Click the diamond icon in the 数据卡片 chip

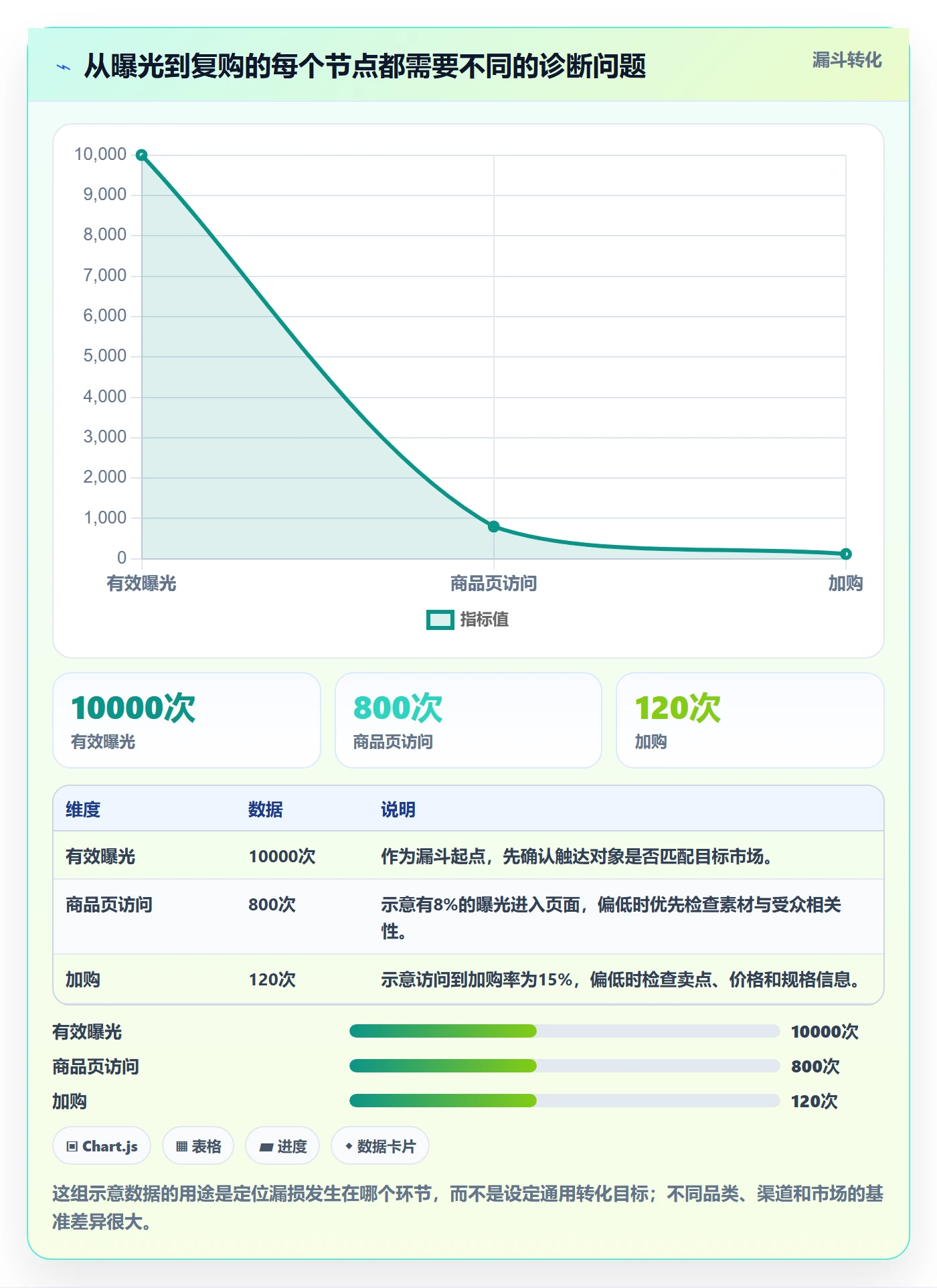coord(349,1146)
